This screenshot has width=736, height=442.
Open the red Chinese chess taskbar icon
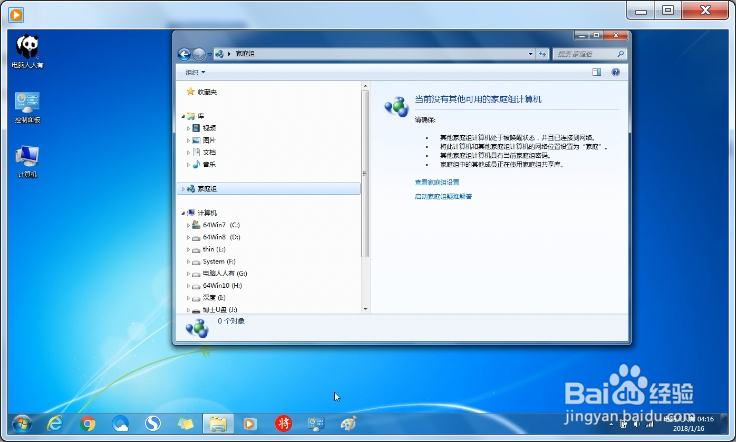283,424
